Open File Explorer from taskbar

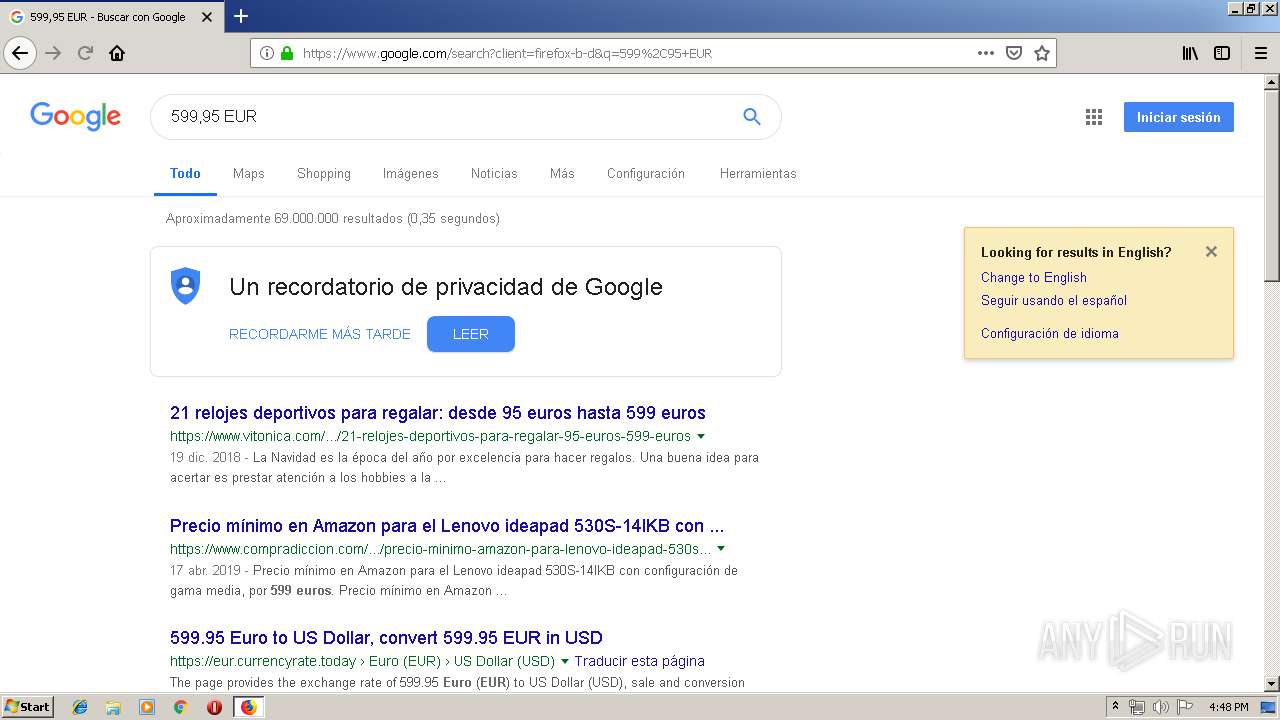point(113,707)
